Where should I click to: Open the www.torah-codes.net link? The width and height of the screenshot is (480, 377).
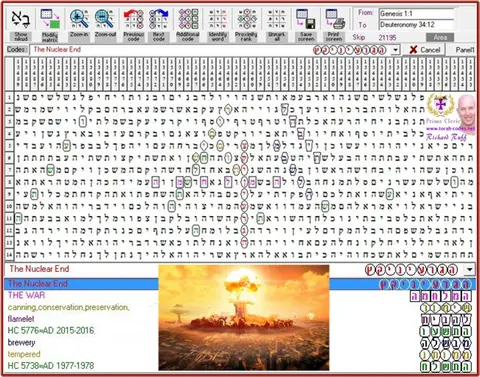[x=450, y=128]
